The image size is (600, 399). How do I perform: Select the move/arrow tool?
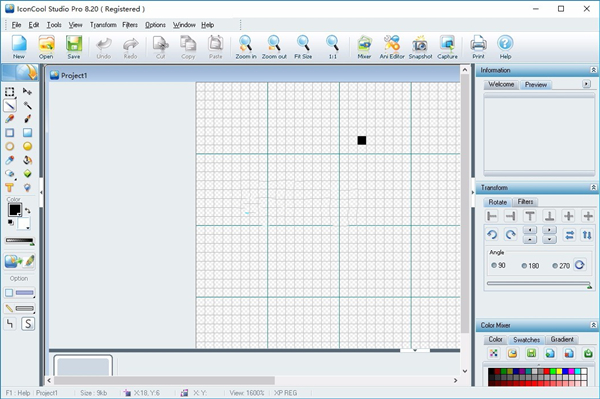coord(27,92)
